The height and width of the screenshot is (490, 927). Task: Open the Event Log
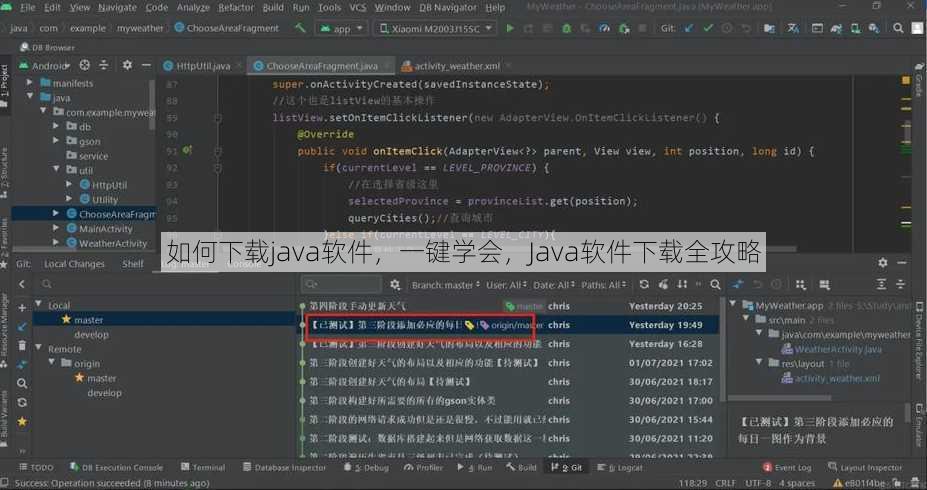(786, 467)
